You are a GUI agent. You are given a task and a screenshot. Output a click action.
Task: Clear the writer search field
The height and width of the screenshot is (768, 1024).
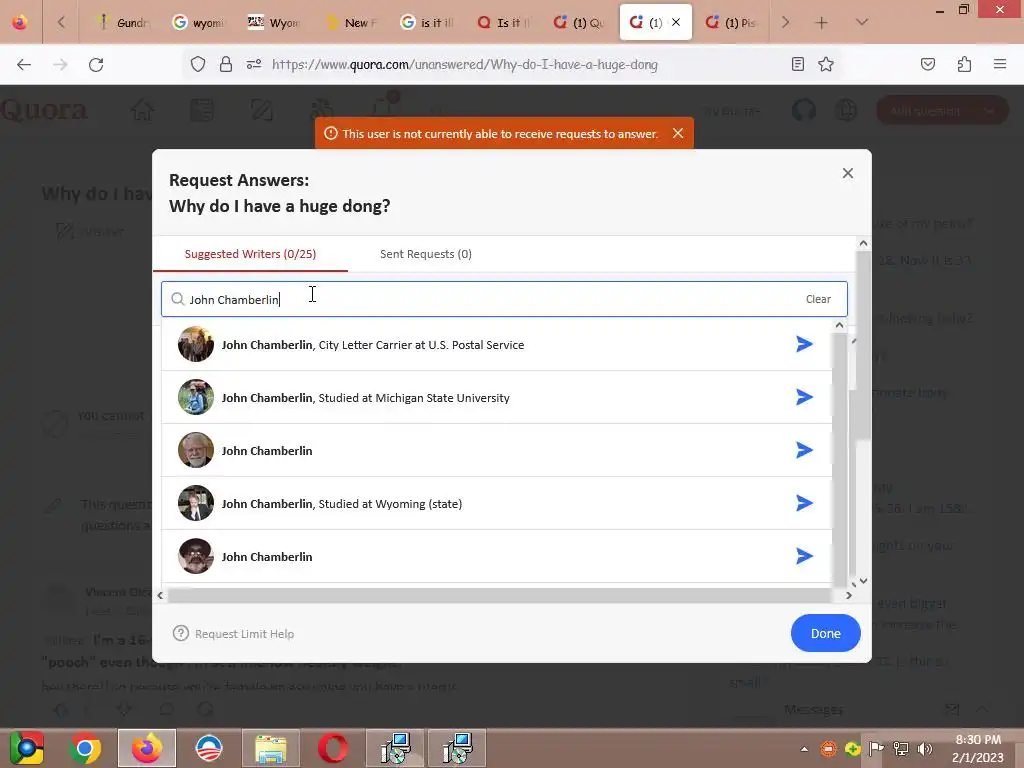(x=818, y=299)
